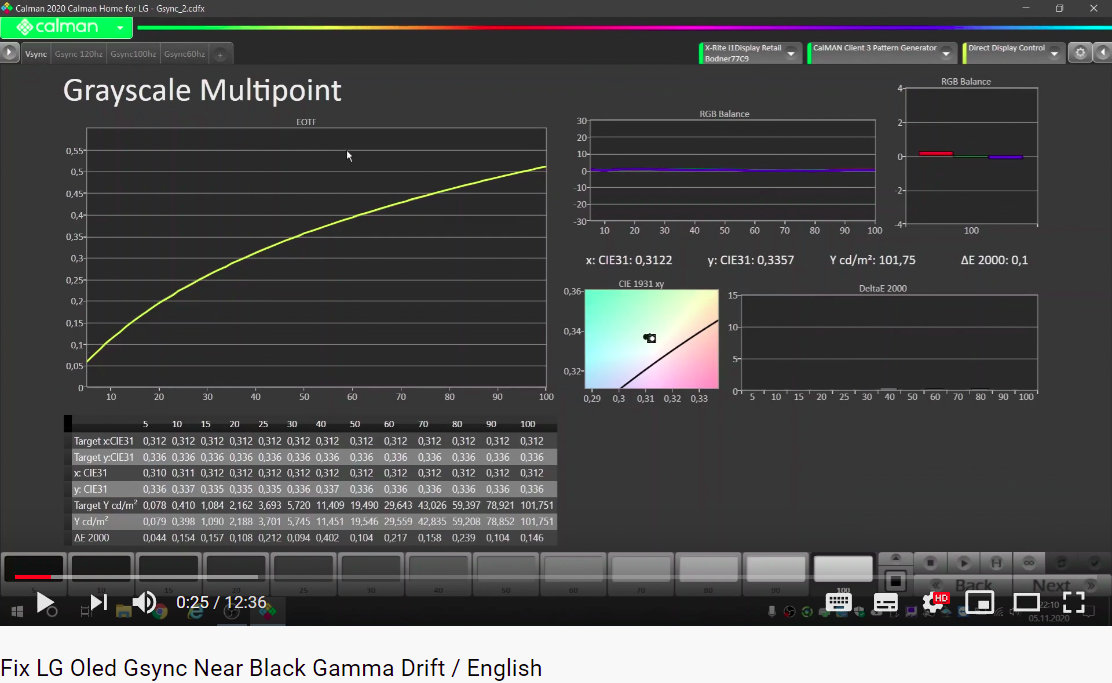Enable miniplayer mode

[980, 602]
